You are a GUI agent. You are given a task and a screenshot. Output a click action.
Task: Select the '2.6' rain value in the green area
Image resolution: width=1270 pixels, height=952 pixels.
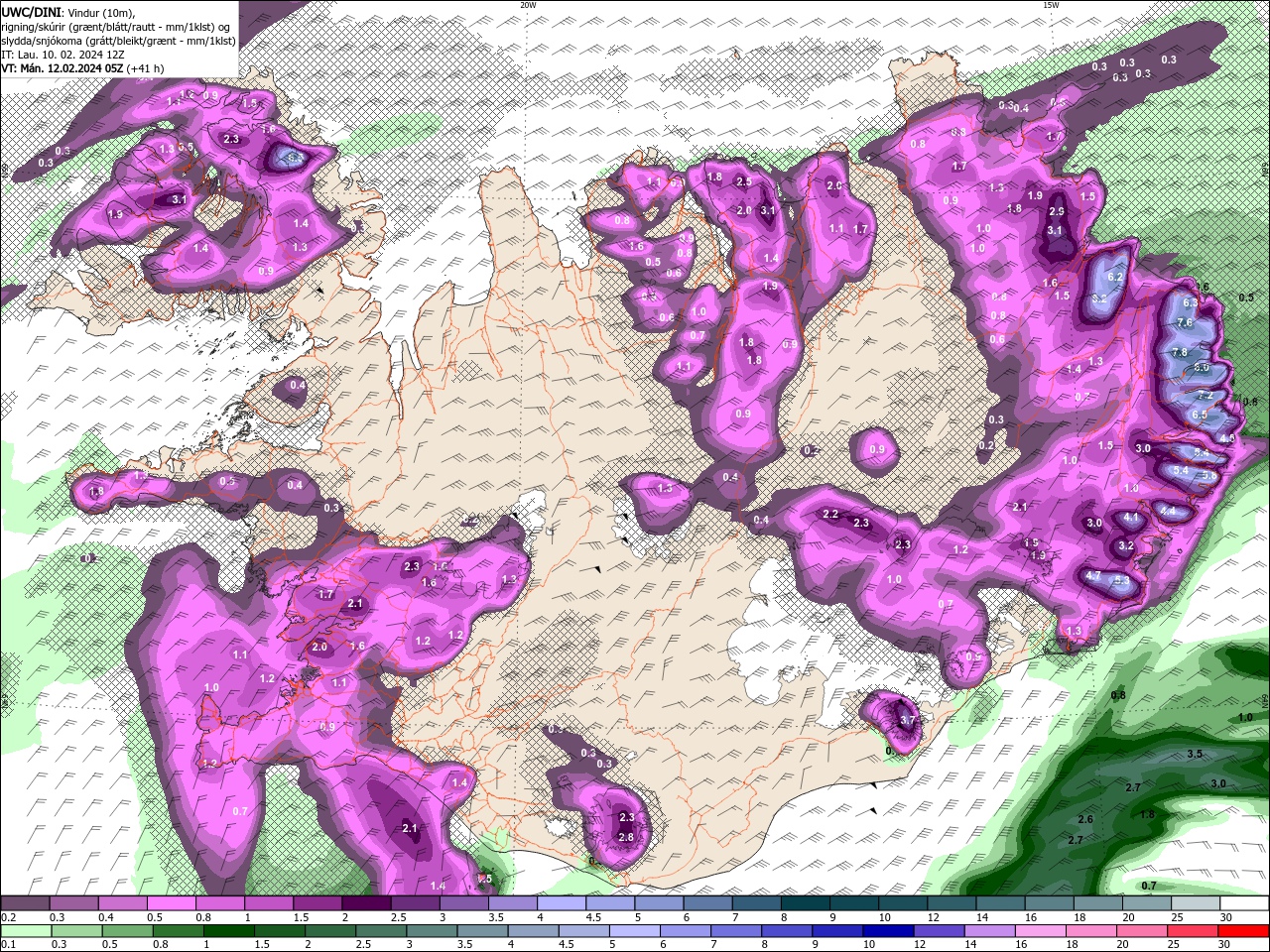tap(1085, 820)
